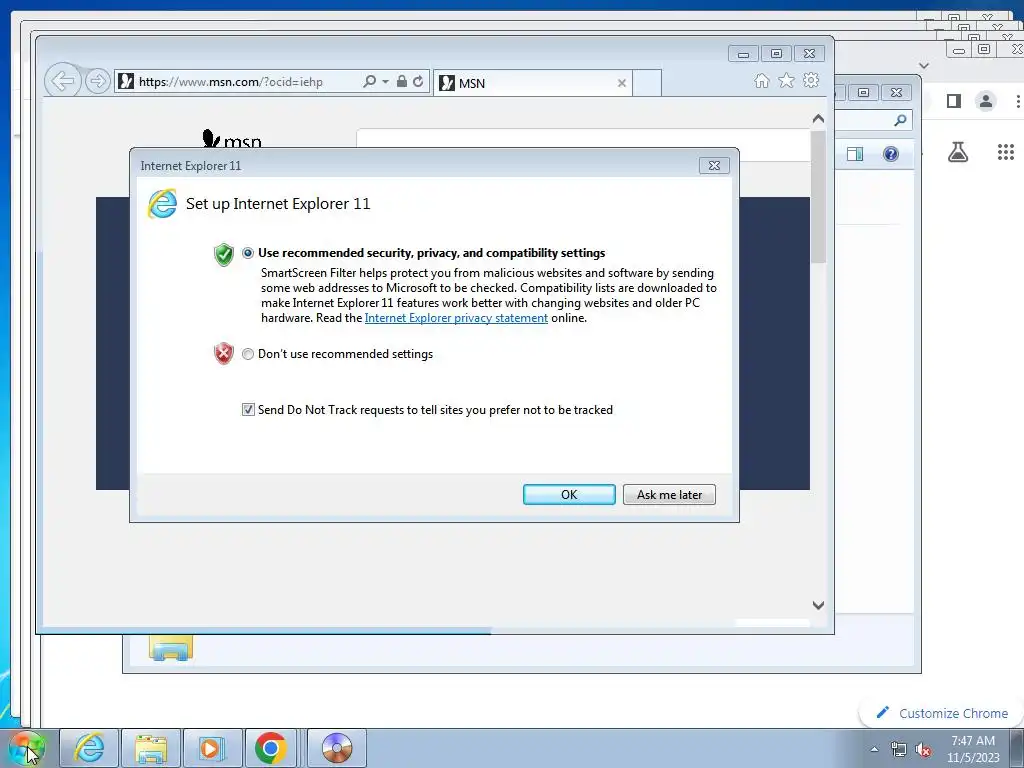Switch to Google Chrome on taskbar

(x=270, y=748)
